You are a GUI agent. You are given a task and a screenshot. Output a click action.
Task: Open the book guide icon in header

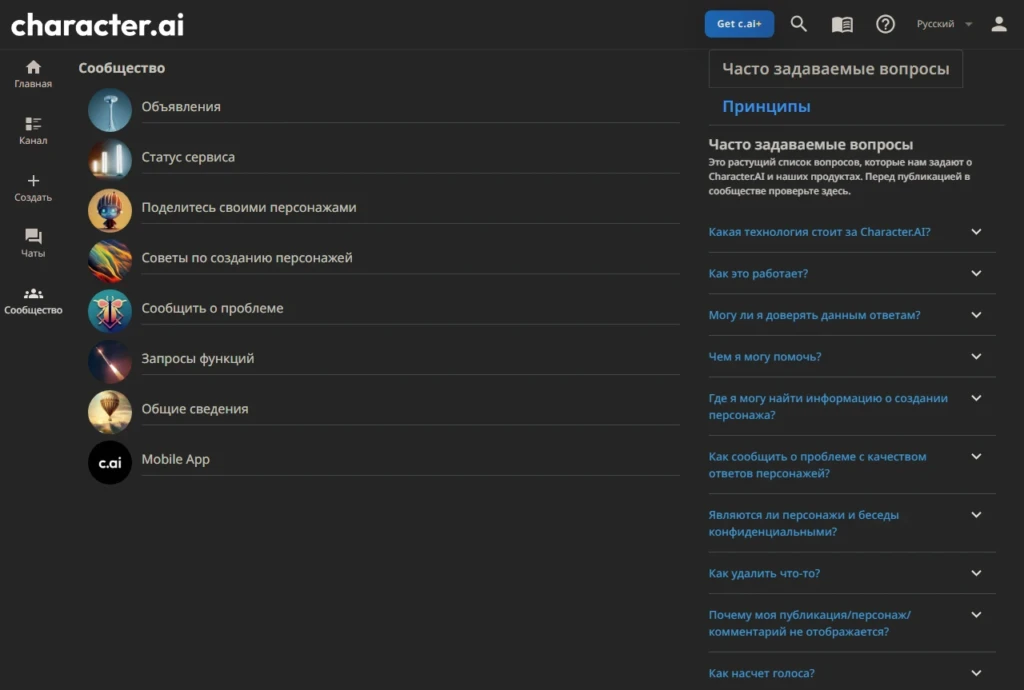(842, 25)
